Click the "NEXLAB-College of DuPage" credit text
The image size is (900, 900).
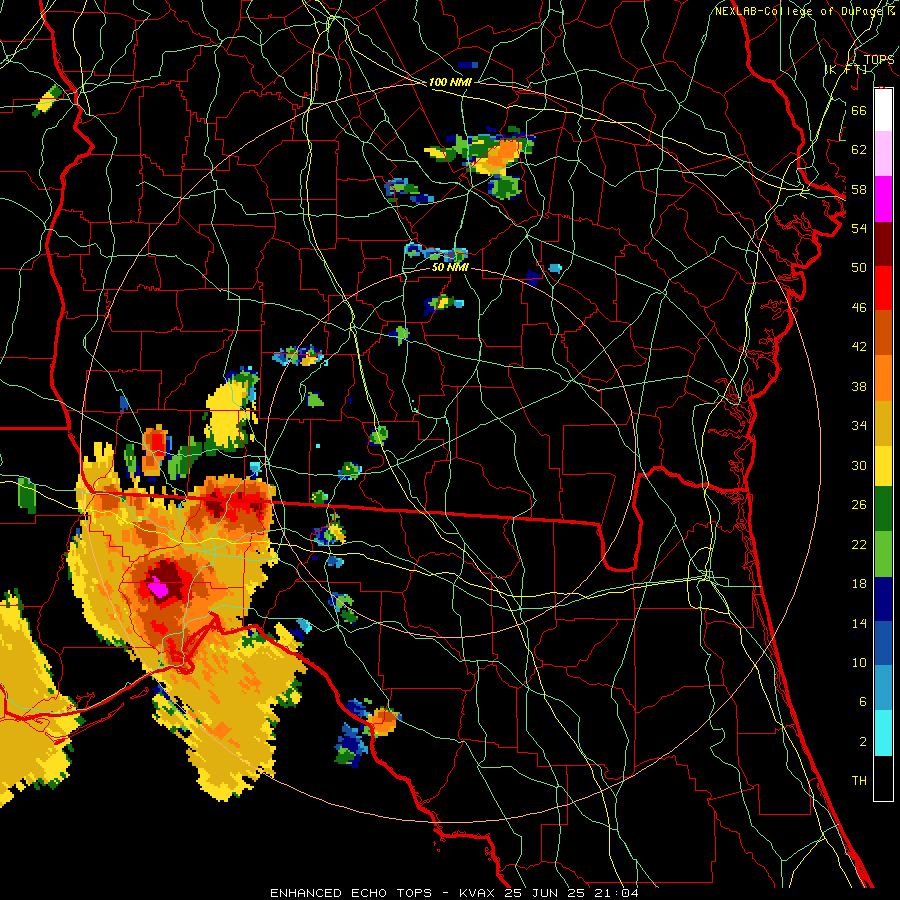coord(800,11)
